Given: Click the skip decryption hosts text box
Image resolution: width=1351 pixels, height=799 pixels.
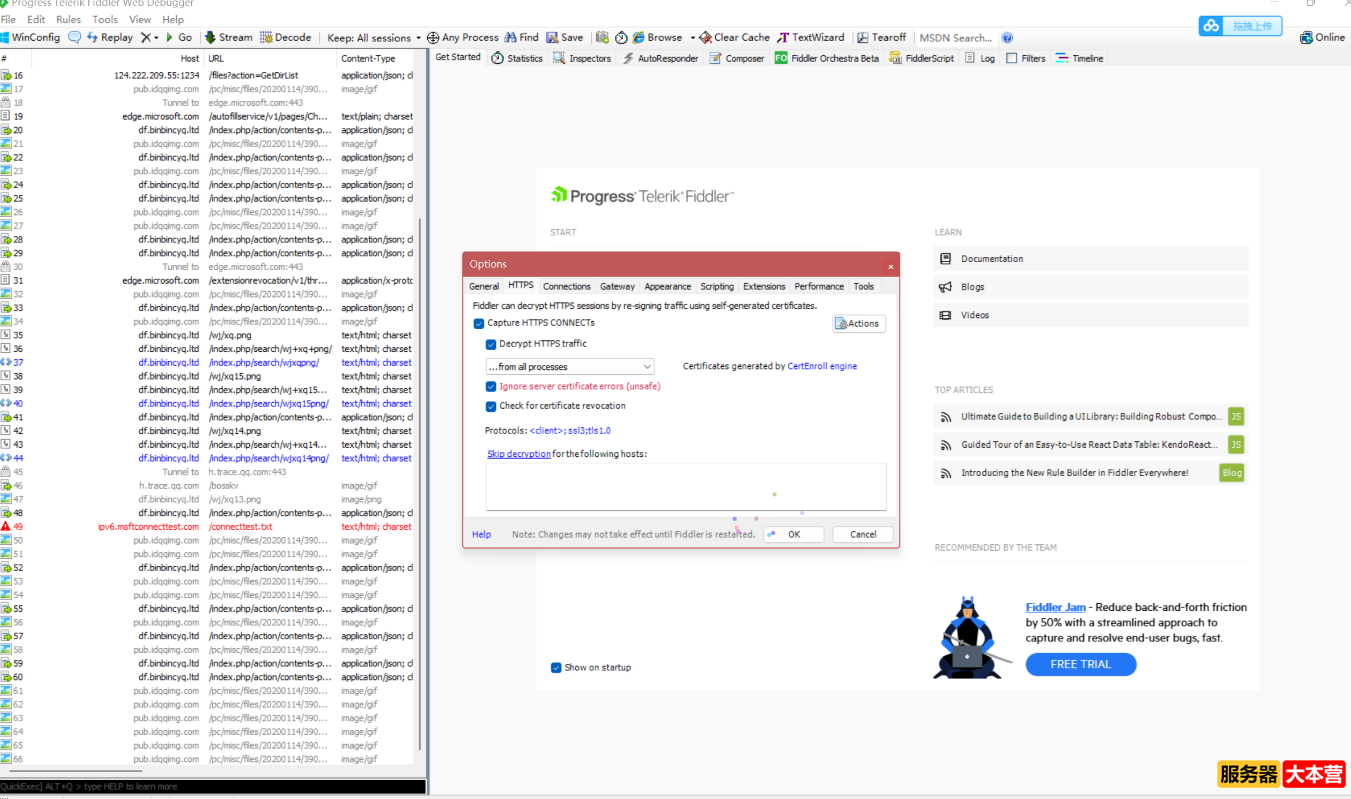Looking at the screenshot, I should coord(685,486).
